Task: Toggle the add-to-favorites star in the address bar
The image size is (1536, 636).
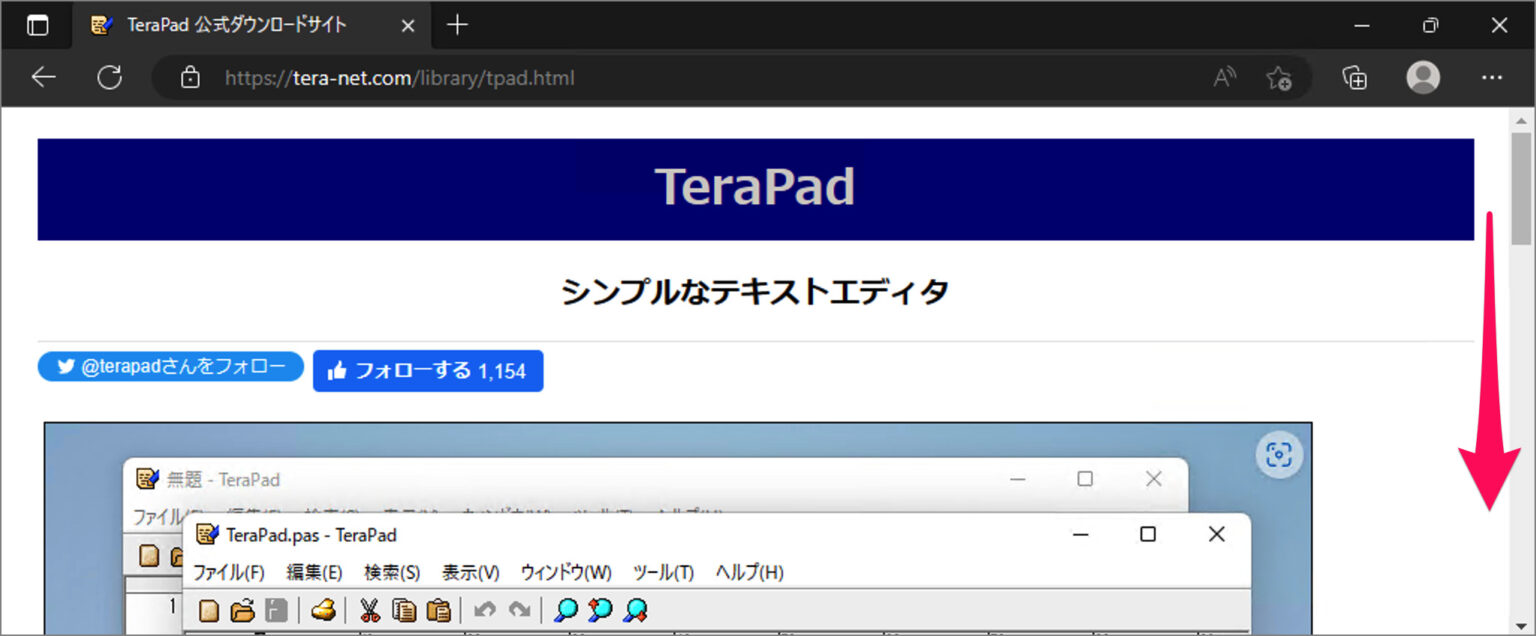Action: coord(1279,77)
